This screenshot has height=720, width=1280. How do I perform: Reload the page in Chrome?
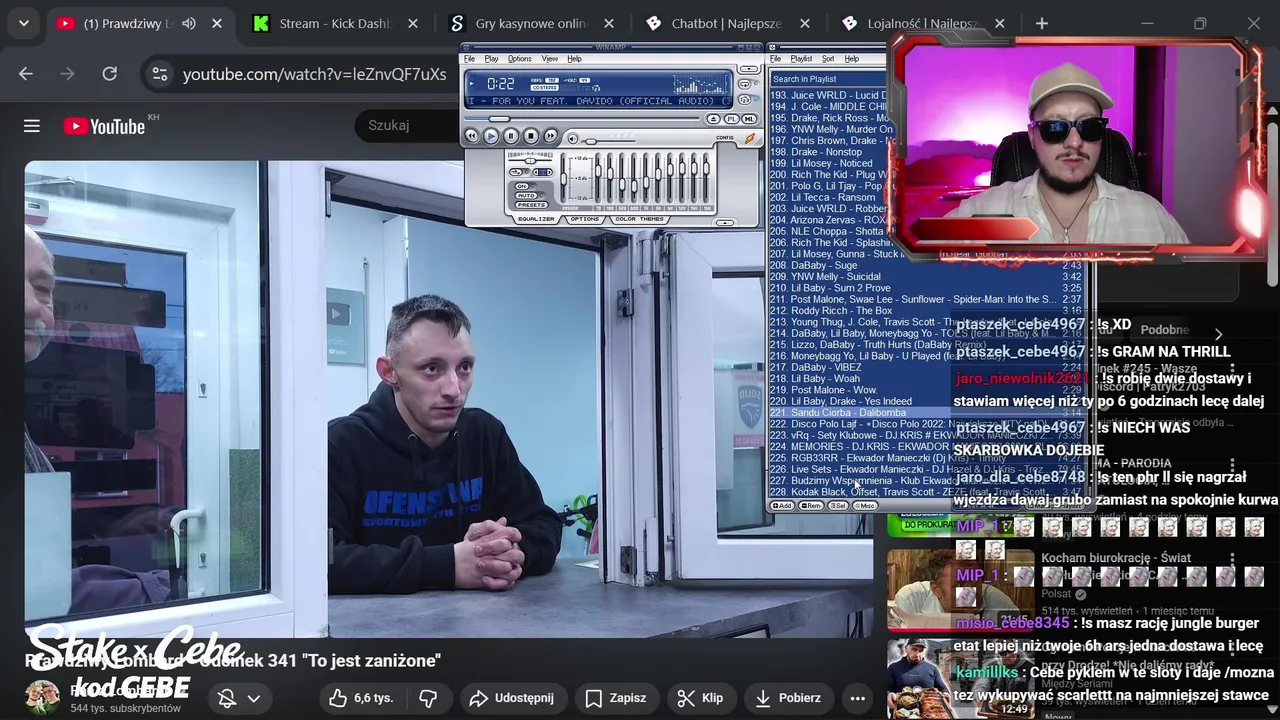110,73
